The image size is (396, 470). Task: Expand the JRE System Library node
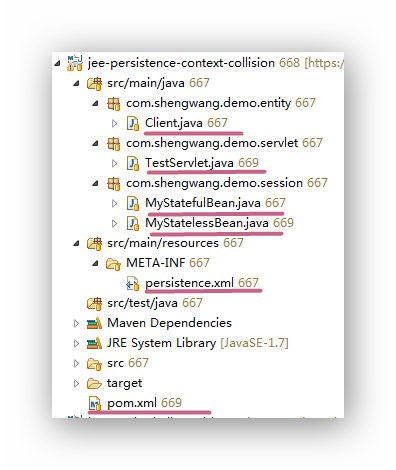(76, 343)
